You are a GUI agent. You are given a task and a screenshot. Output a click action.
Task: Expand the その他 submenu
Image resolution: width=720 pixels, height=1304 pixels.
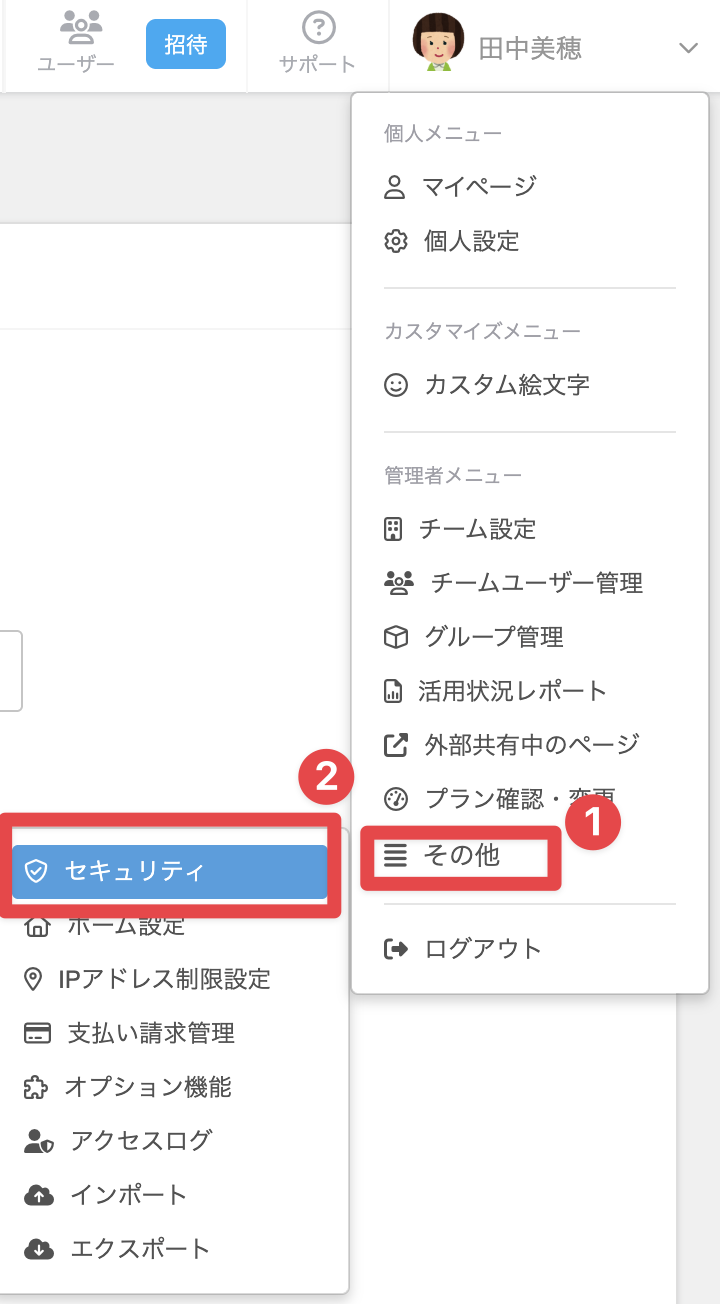click(461, 856)
